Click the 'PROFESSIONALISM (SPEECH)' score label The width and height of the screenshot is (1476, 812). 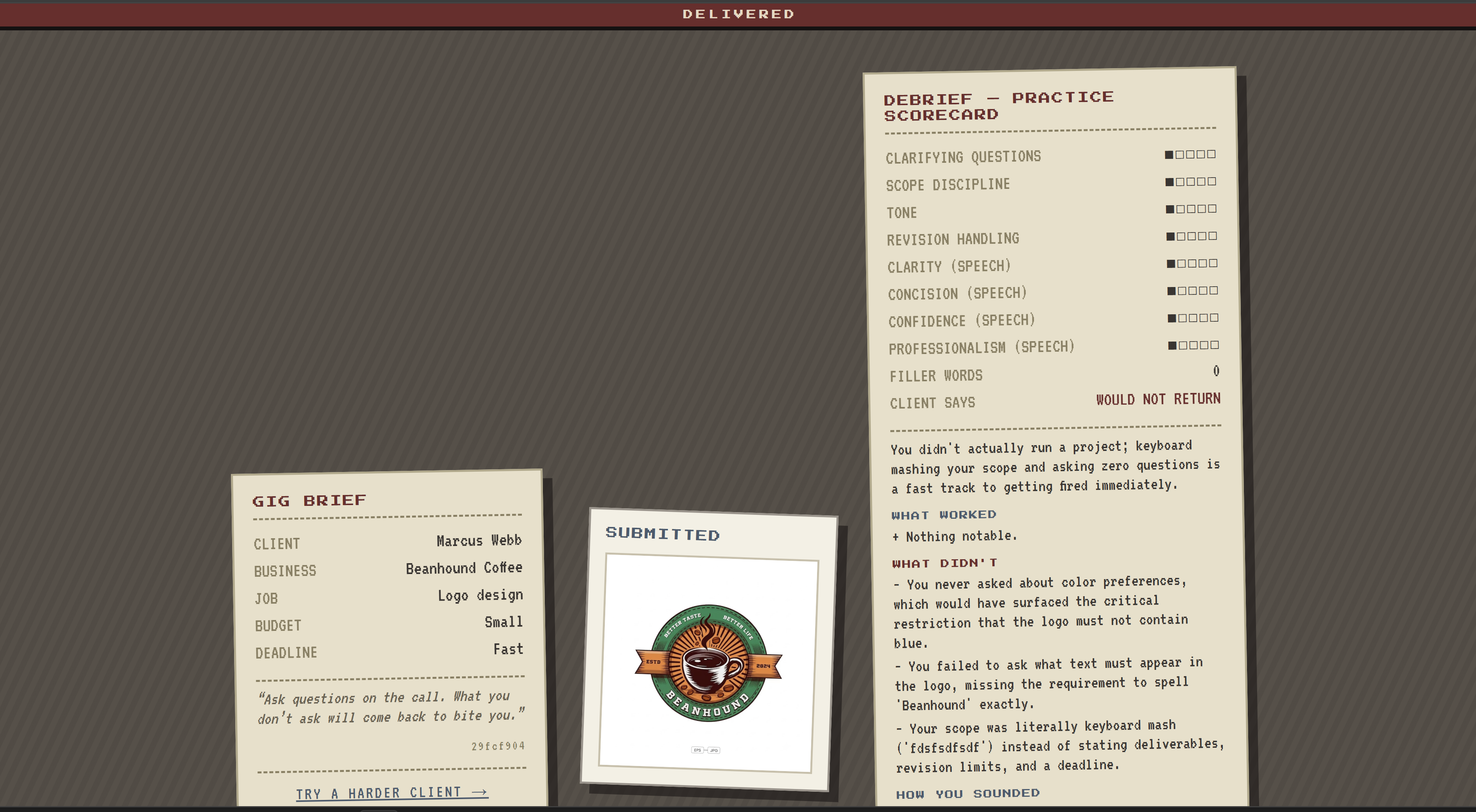[x=981, y=348]
